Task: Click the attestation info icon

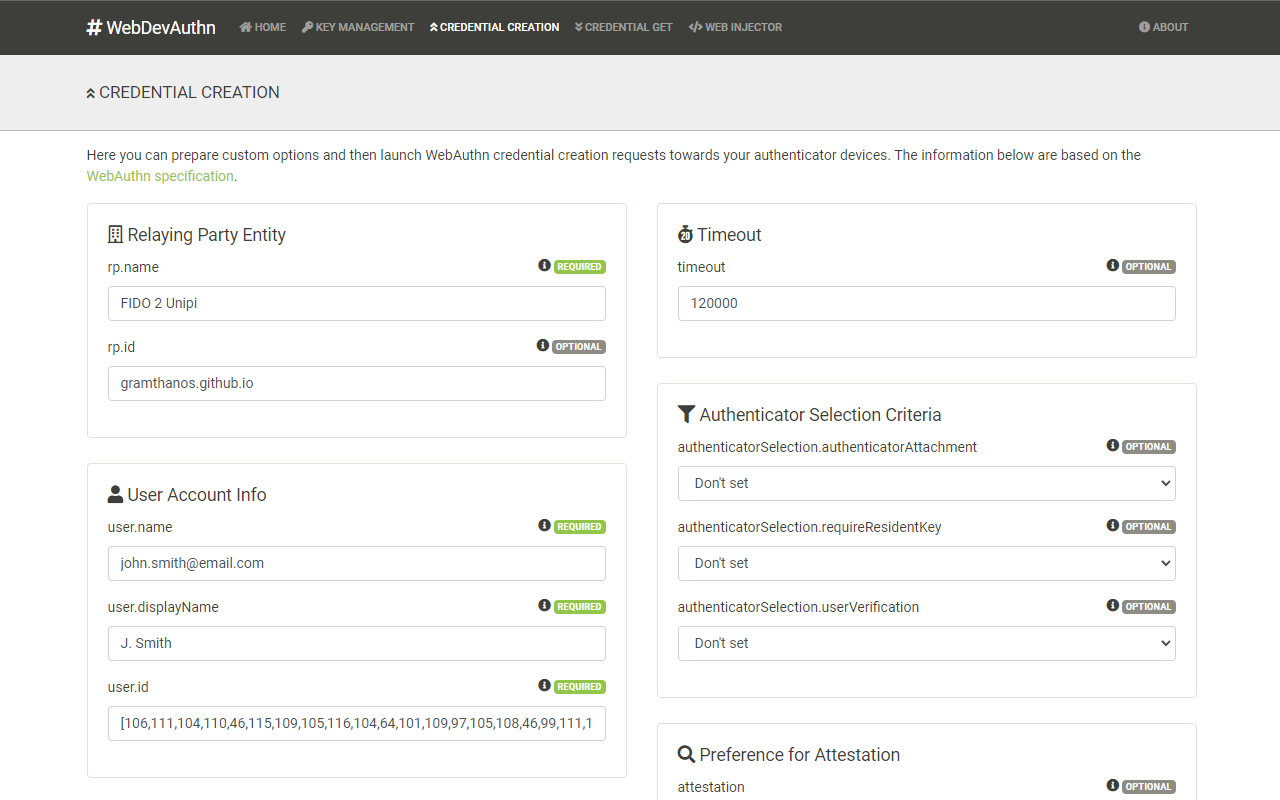Action: (1112, 786)
